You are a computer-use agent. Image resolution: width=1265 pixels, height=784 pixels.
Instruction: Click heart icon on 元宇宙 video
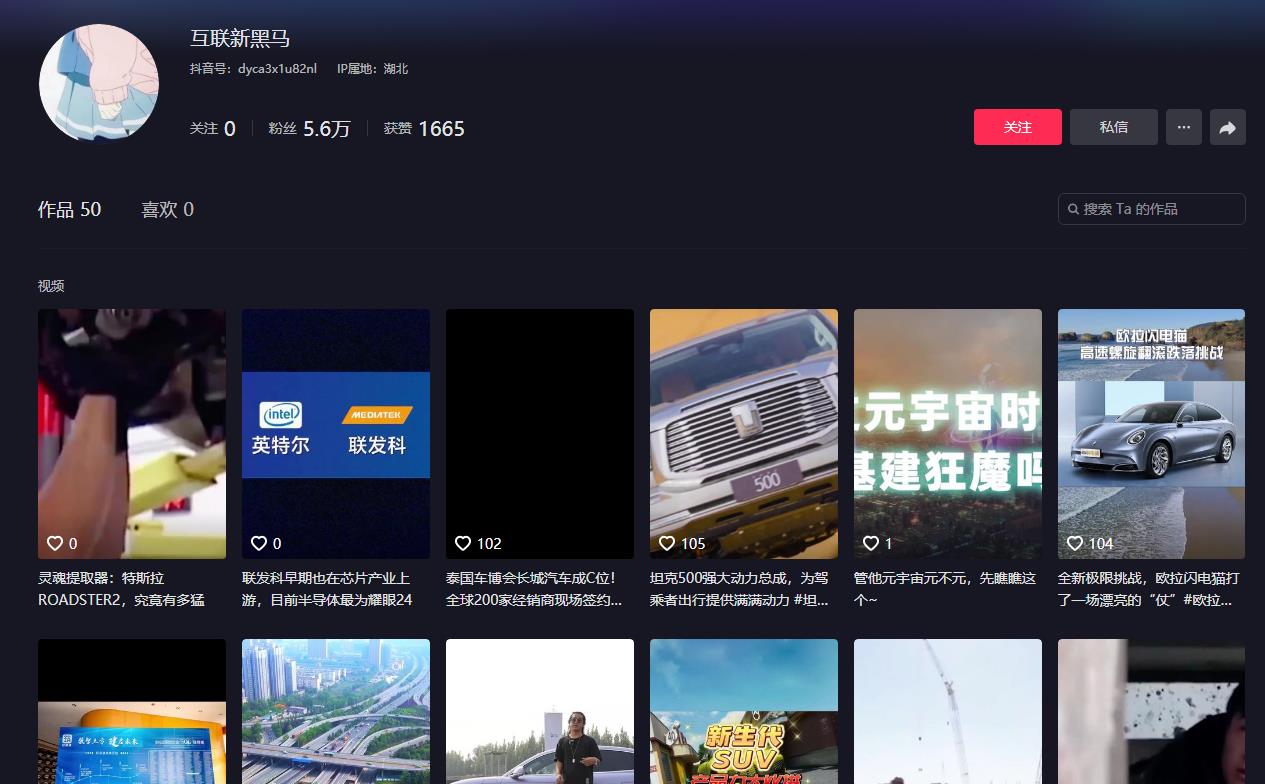point(871,543)
